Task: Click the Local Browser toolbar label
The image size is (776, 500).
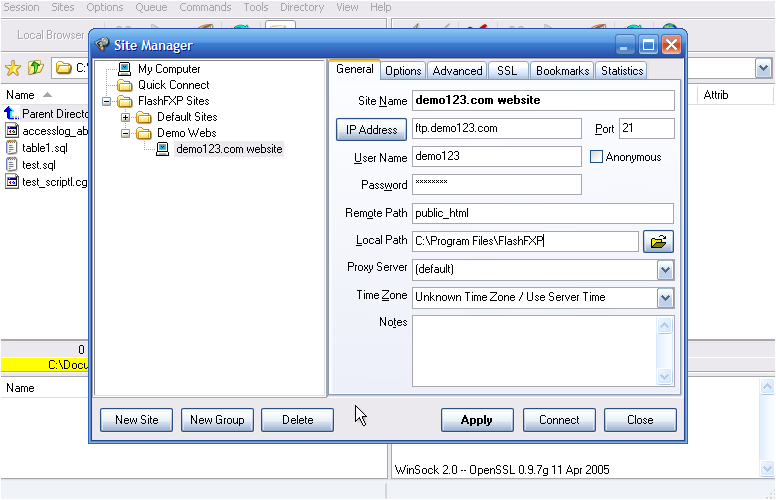Action: point(50,35)
